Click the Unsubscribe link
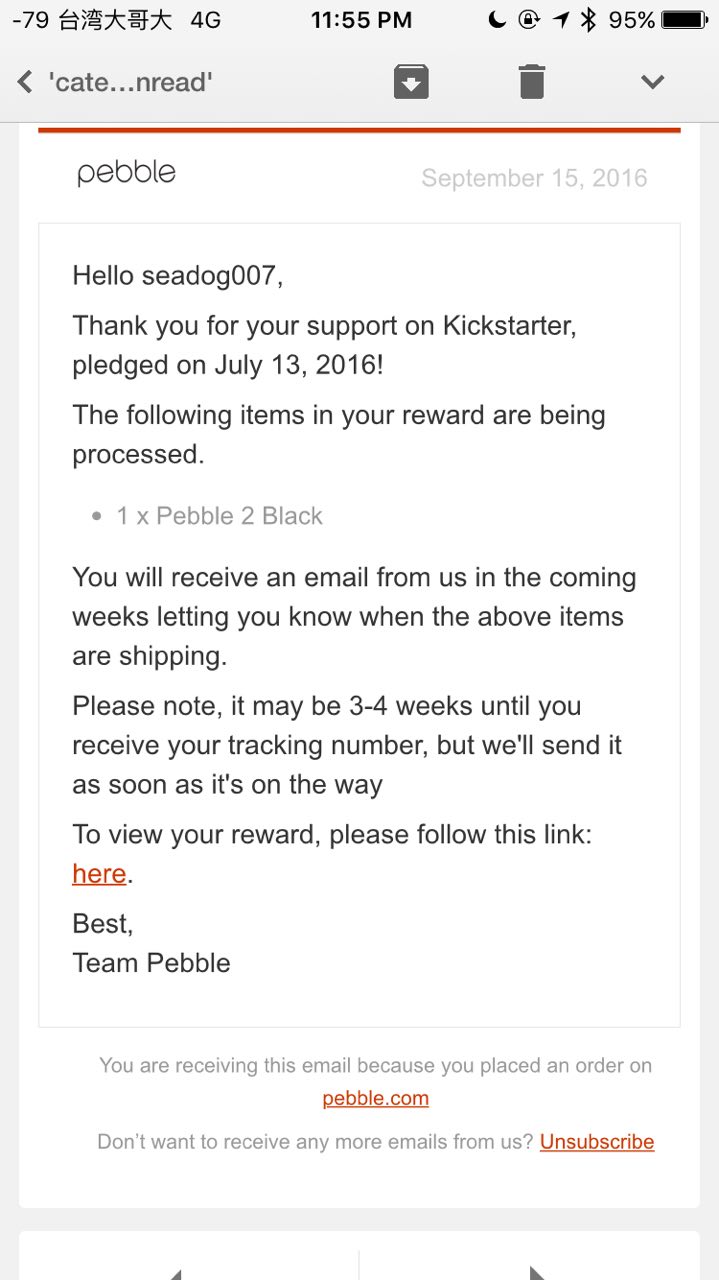Viewport: 719px width, 1280px height. (597, 1141)
